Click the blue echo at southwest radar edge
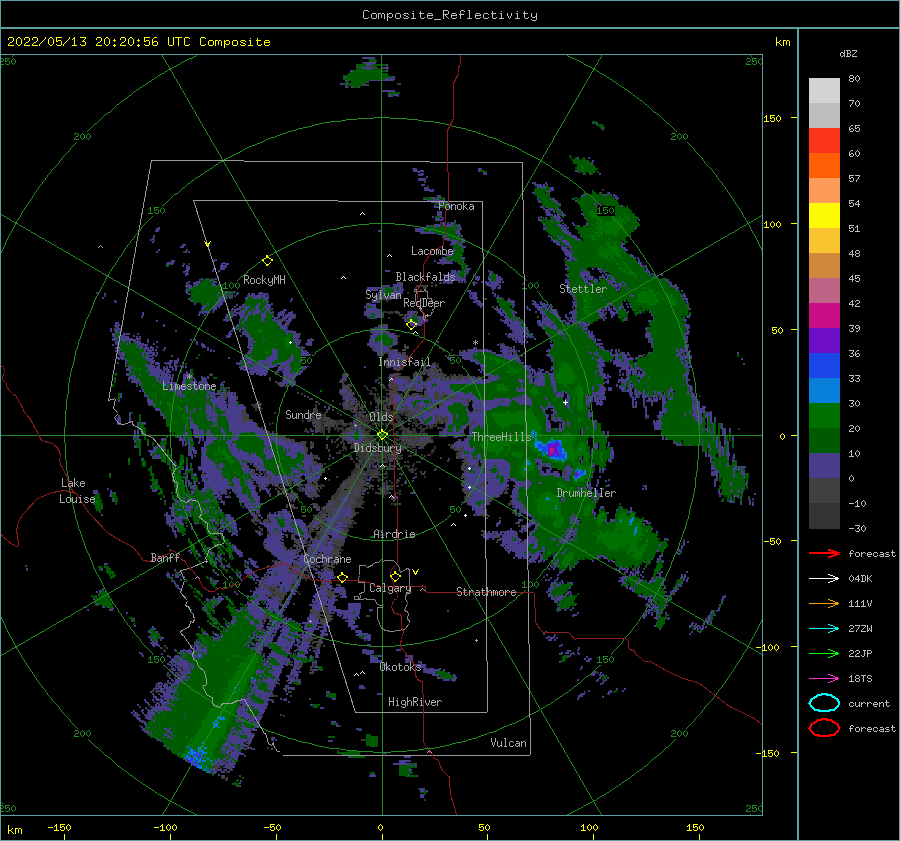900x841 pixels. pos(198,756)
